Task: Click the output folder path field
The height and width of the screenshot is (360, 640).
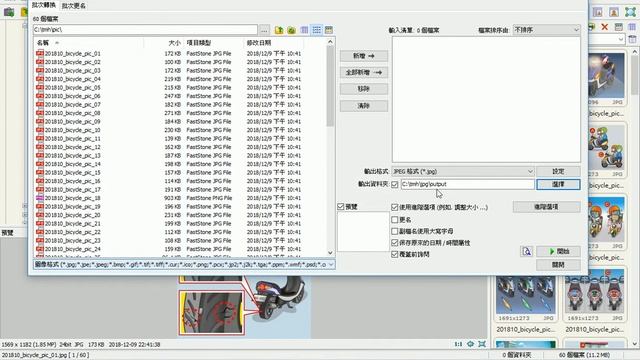Action: pyautogui.click(x=467, y=184)
